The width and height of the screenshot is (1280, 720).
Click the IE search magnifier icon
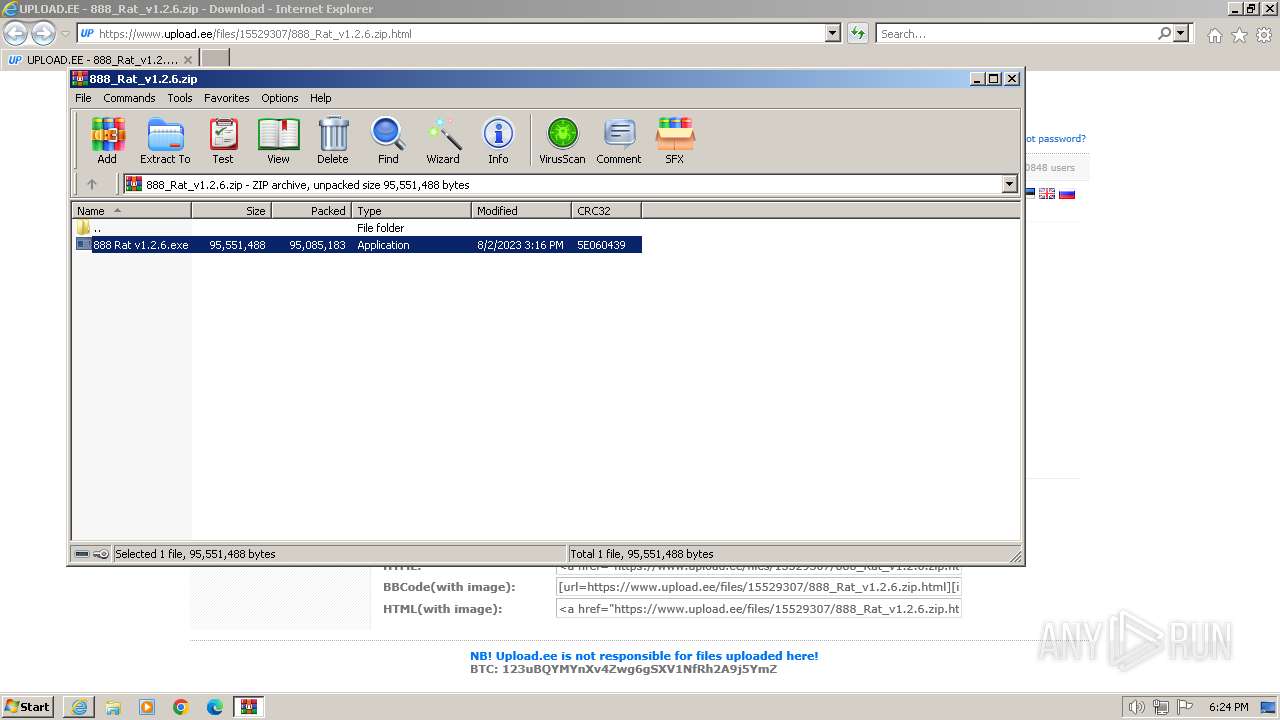click(1164, 33)
